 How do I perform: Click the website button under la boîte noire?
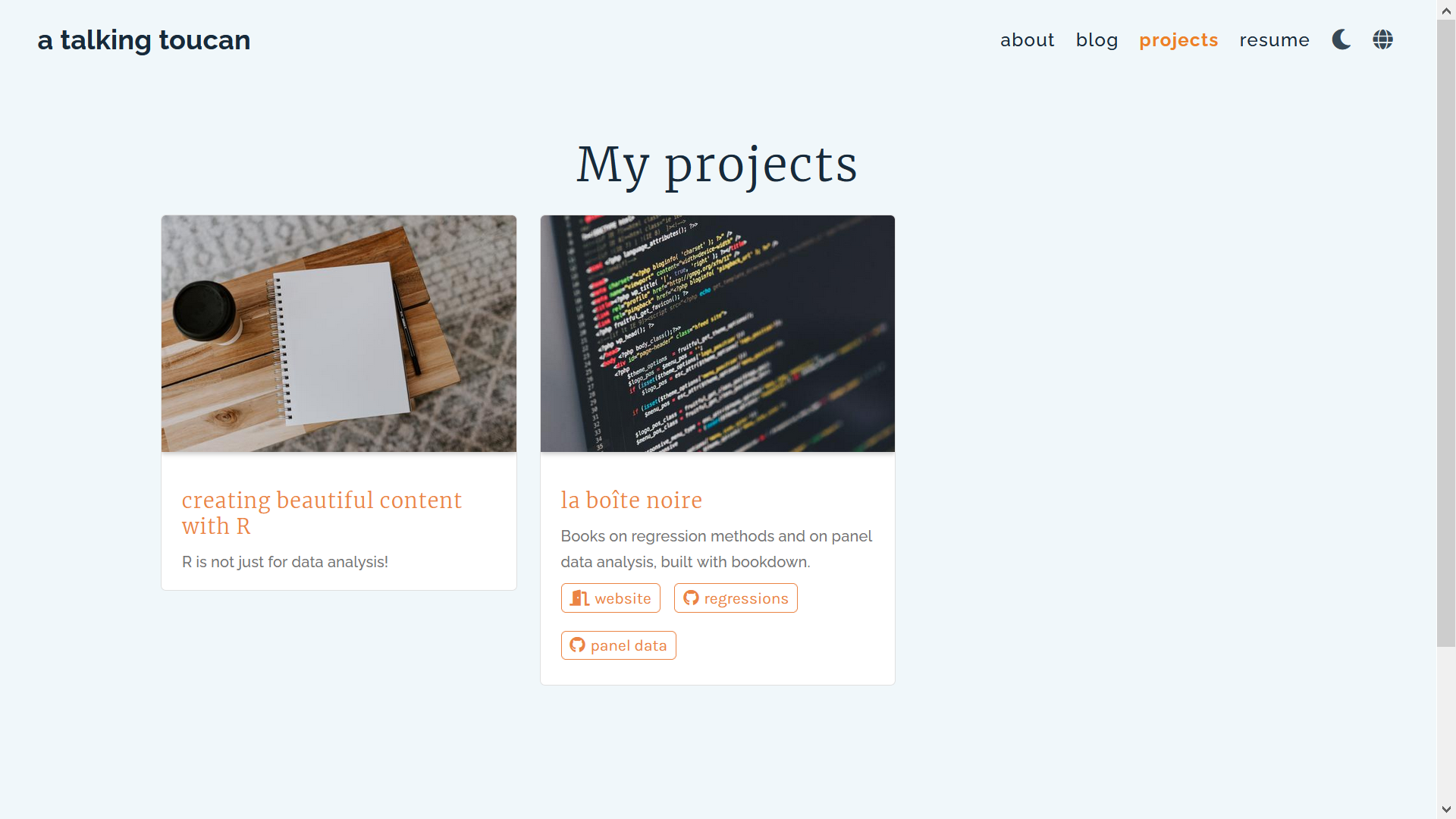[x=610, y=598]
